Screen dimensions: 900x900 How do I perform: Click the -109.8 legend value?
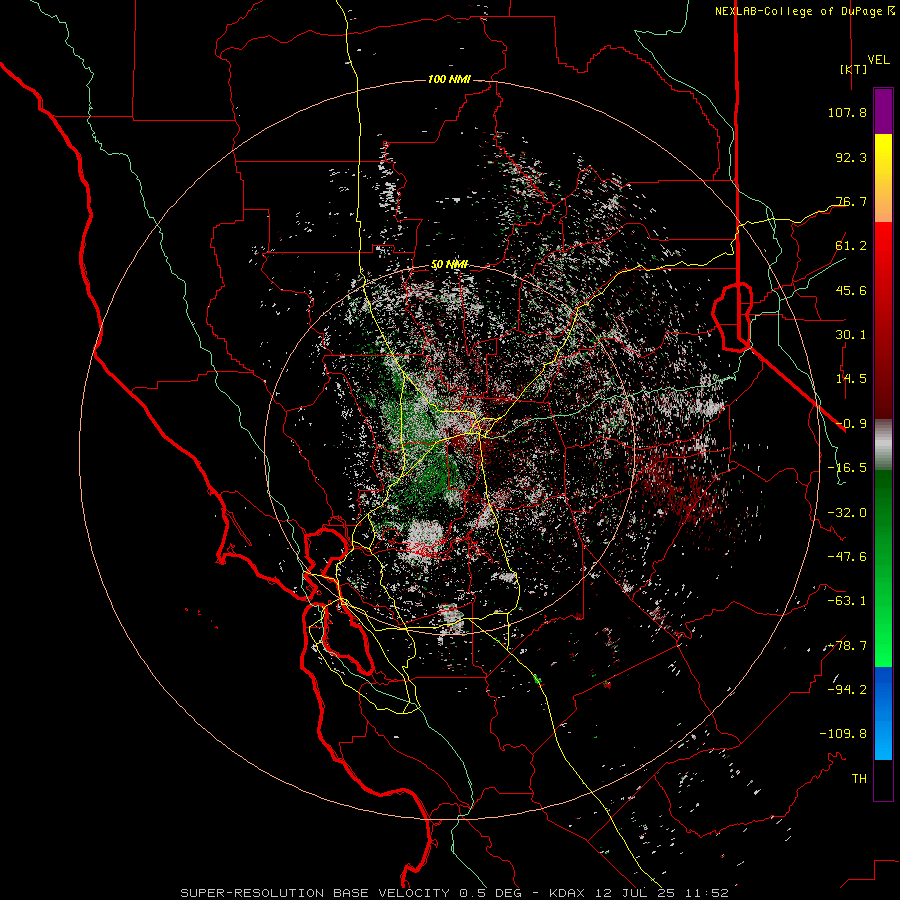pos(843,734)
